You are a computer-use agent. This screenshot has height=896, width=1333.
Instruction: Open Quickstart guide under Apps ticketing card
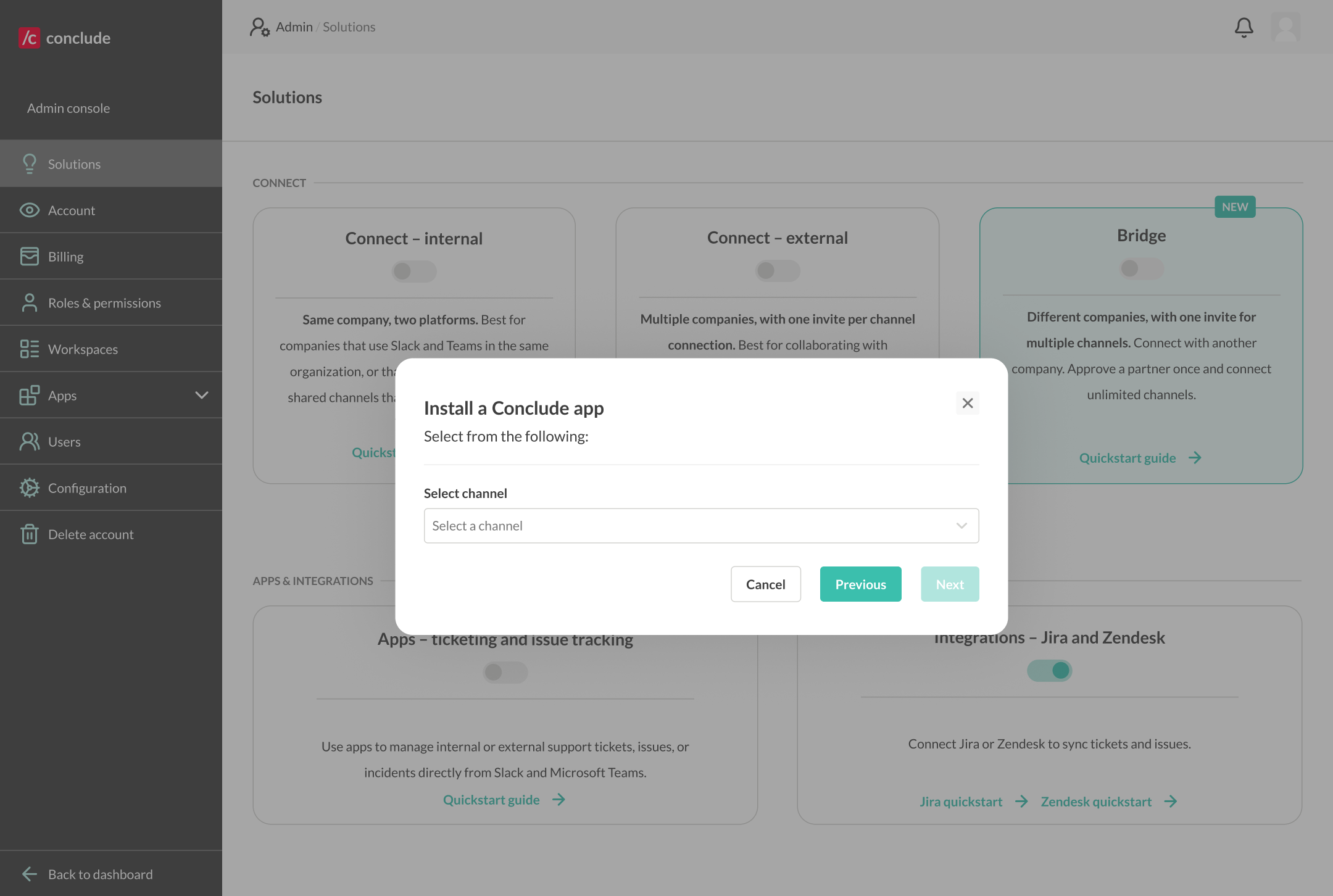pyautogui.click(x=491, y=799)
